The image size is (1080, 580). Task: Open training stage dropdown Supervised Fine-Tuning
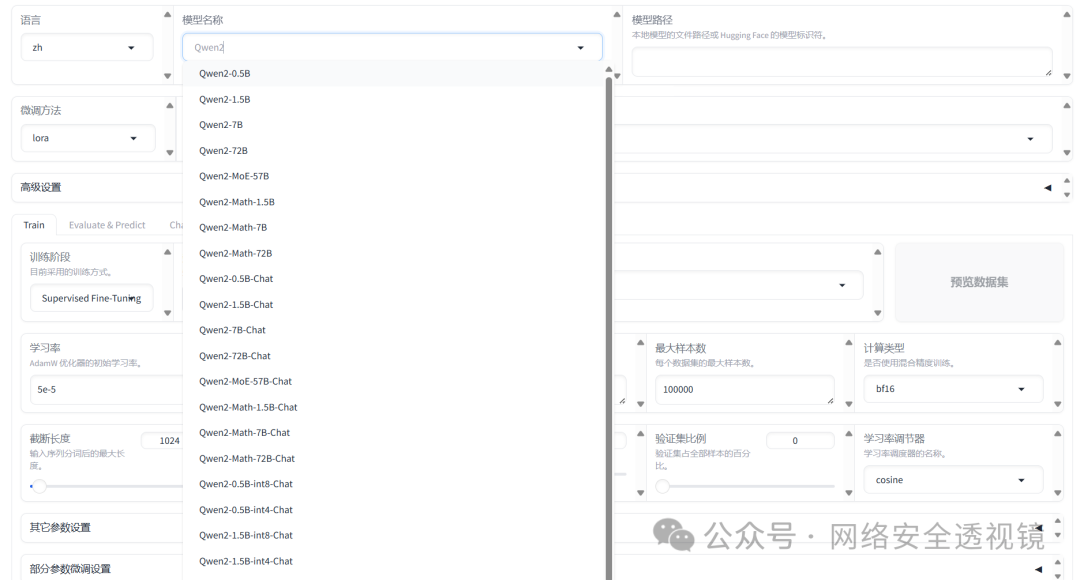92,298
